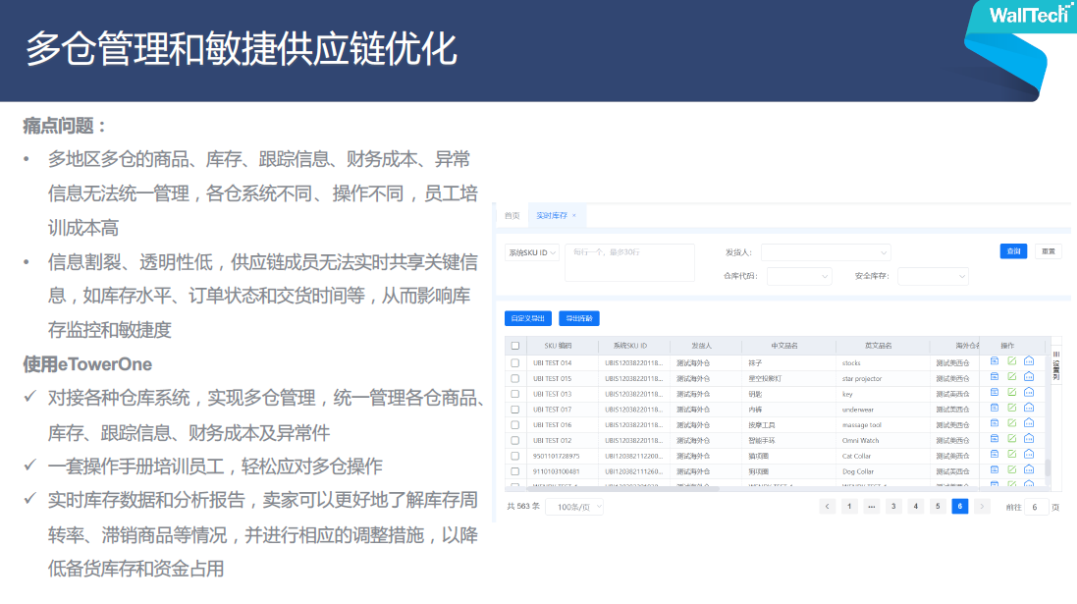Open the 系统SKU ID search-type dropdown
The height and width of the screenshot is (604, 1077).
pyautogui.click(x=532, y=253)
